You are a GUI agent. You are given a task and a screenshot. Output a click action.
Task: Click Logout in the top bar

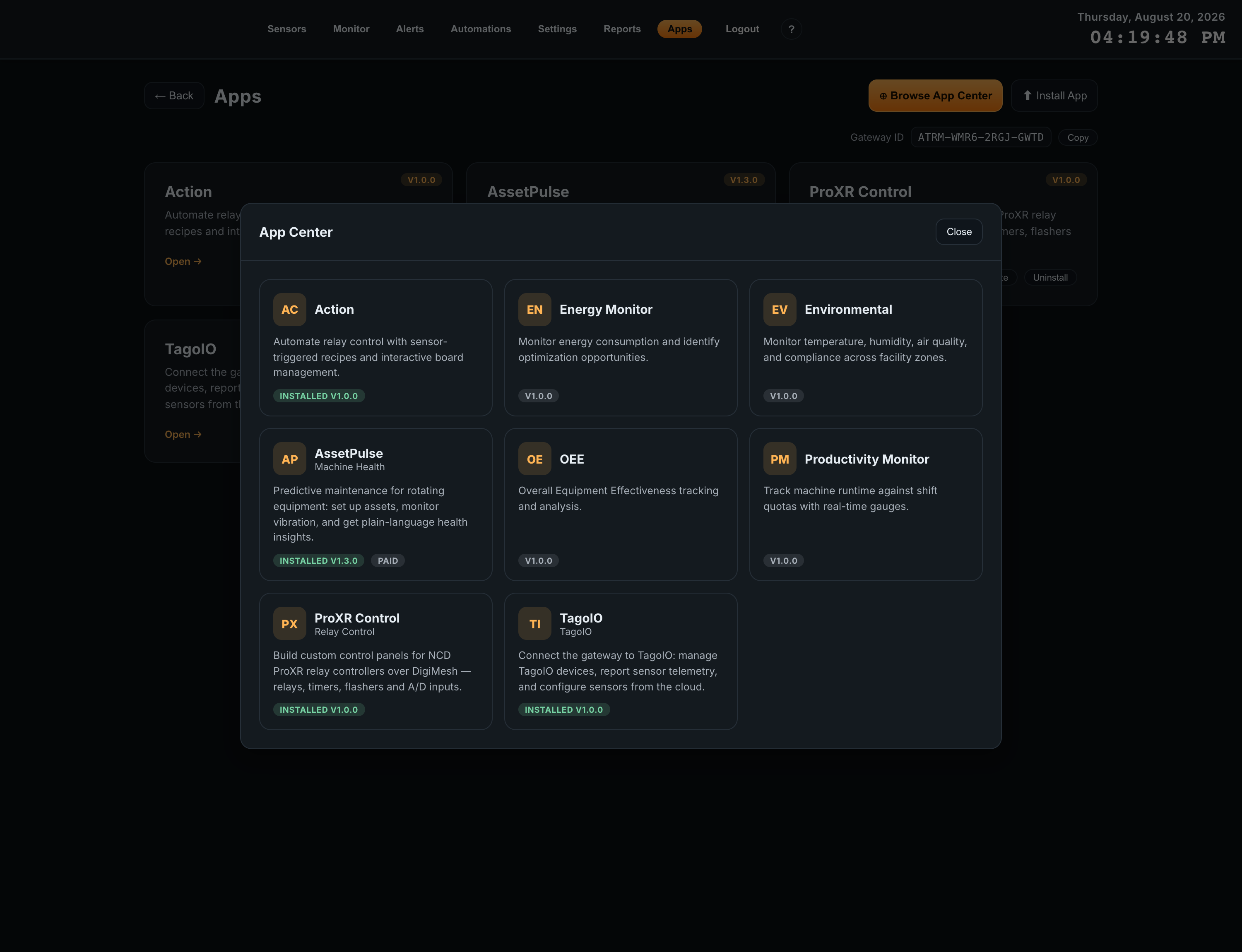[742, 29]
